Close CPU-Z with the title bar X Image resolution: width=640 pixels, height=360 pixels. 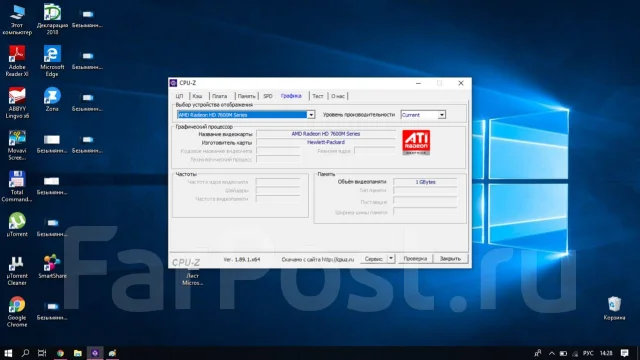[461, 83]
